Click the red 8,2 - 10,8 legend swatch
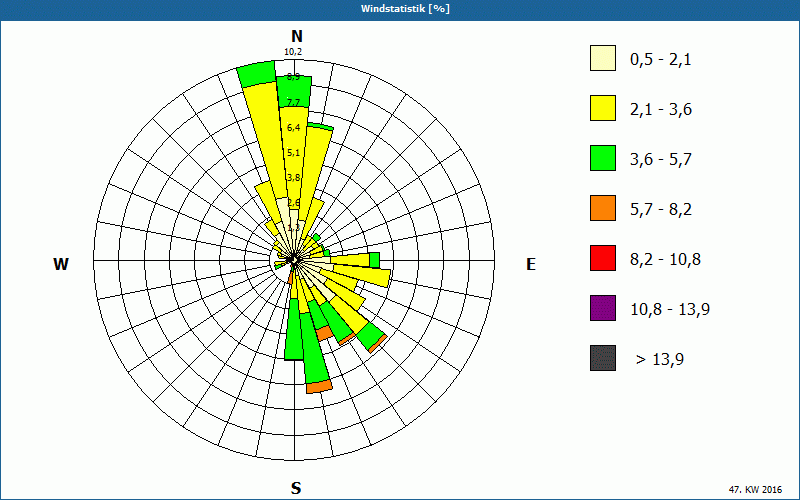Viewport: 800px width, 500px height. click(x=603, y=258)
